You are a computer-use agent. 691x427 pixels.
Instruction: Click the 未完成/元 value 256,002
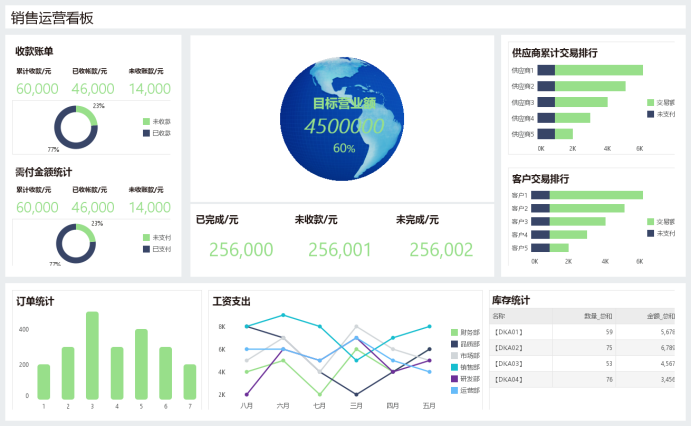pyautogui.click(x=441, y=250)
